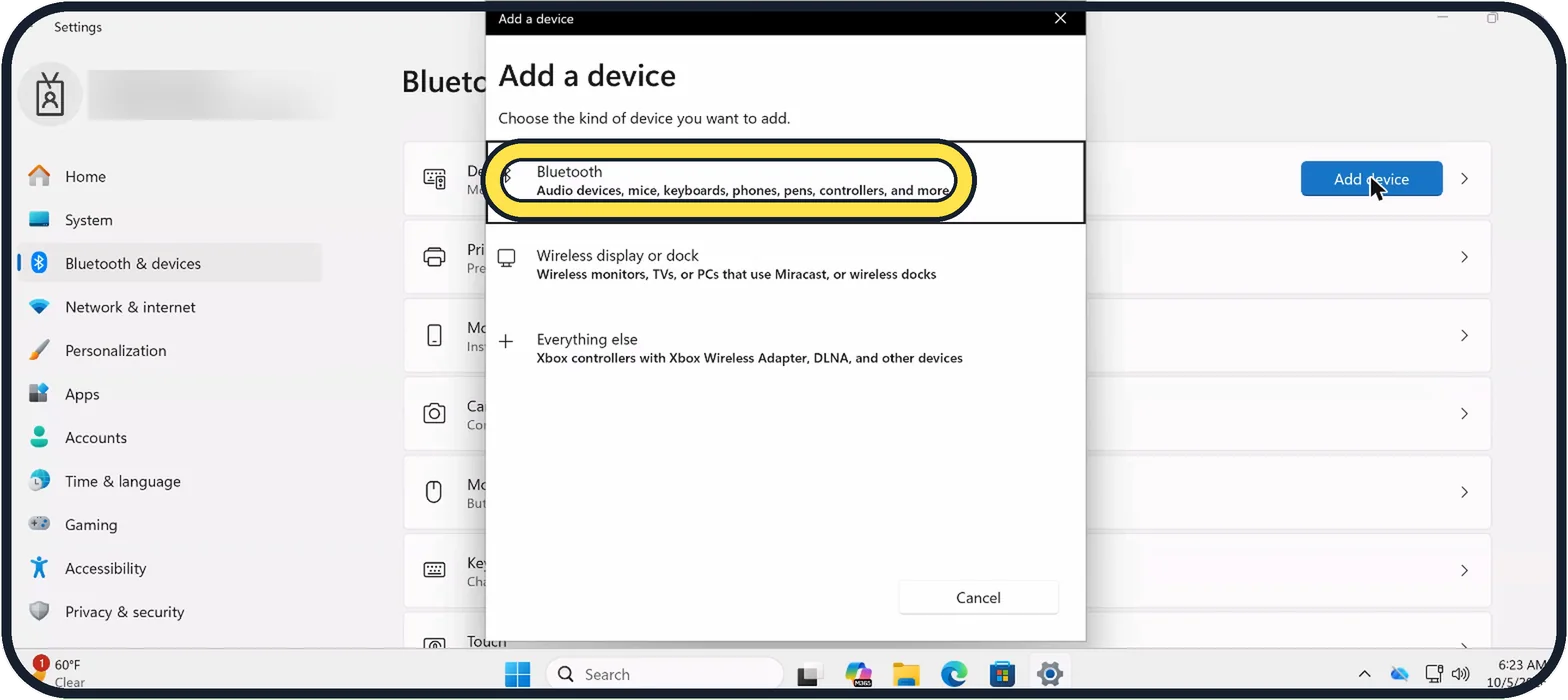This screenshot has width=1568, height=700.
Task: Open System settings page
Action: tap(170, 220)
